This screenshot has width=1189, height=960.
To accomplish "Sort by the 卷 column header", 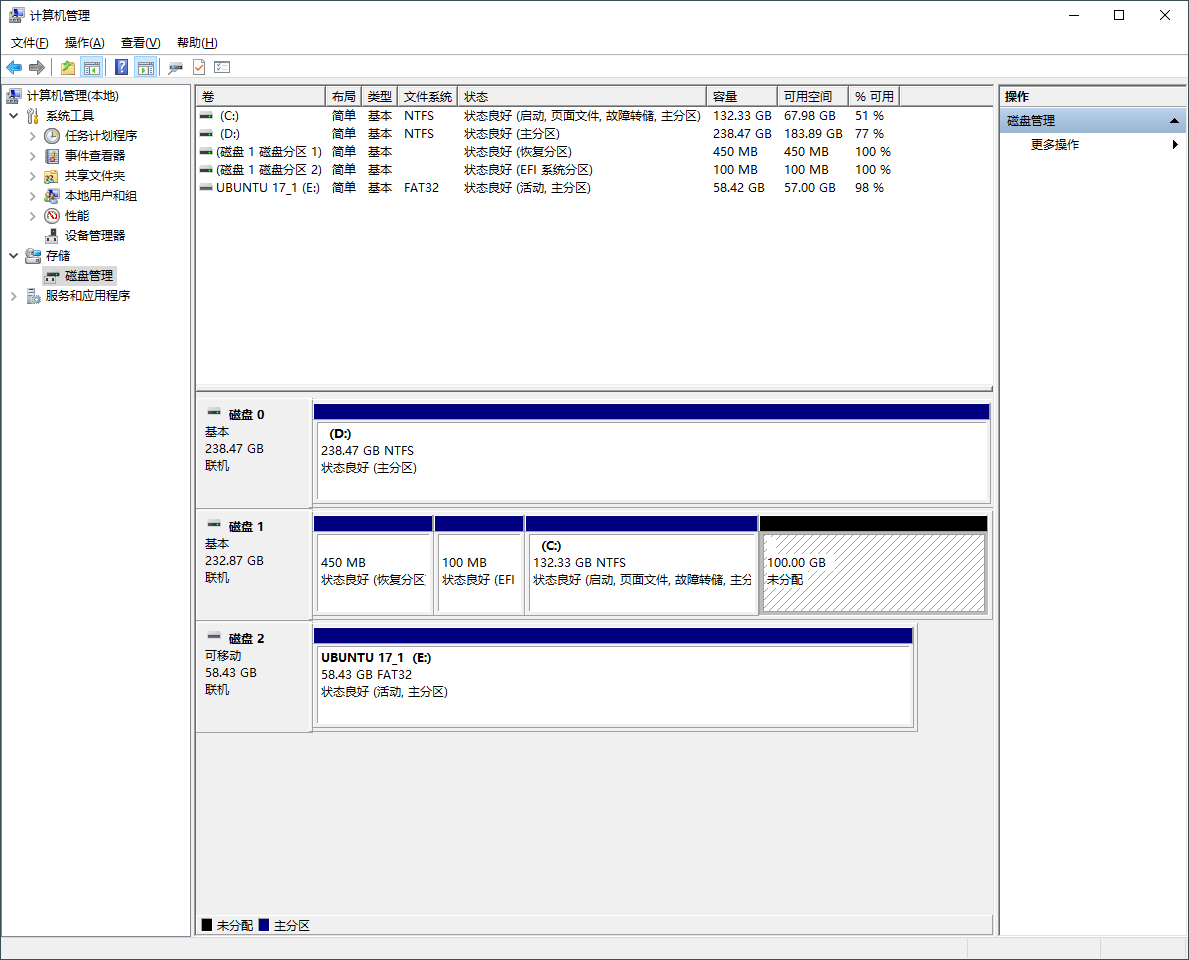I will click(x=261, y=96).
